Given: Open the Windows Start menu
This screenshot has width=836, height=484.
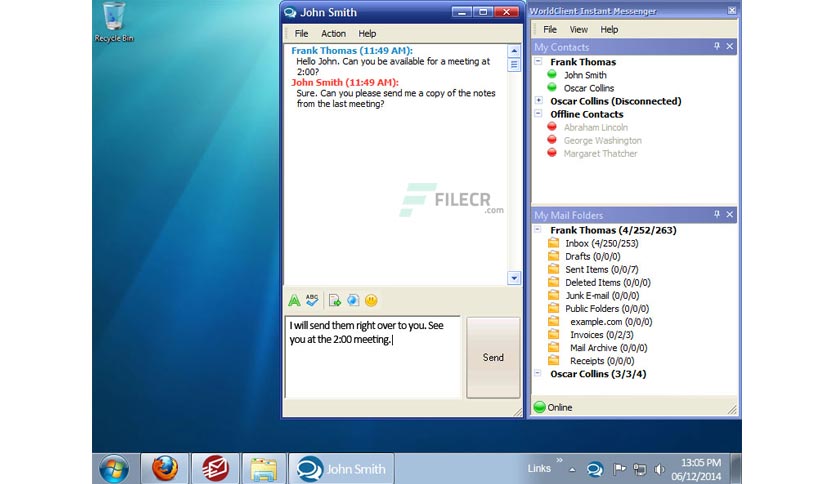Looking at the screenshot, I should click(x=114, y=469).
